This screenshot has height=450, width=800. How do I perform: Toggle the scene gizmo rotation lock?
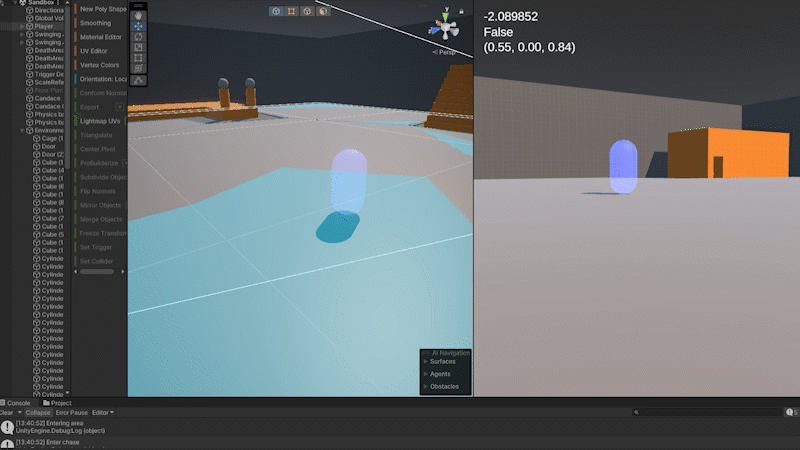461,11
